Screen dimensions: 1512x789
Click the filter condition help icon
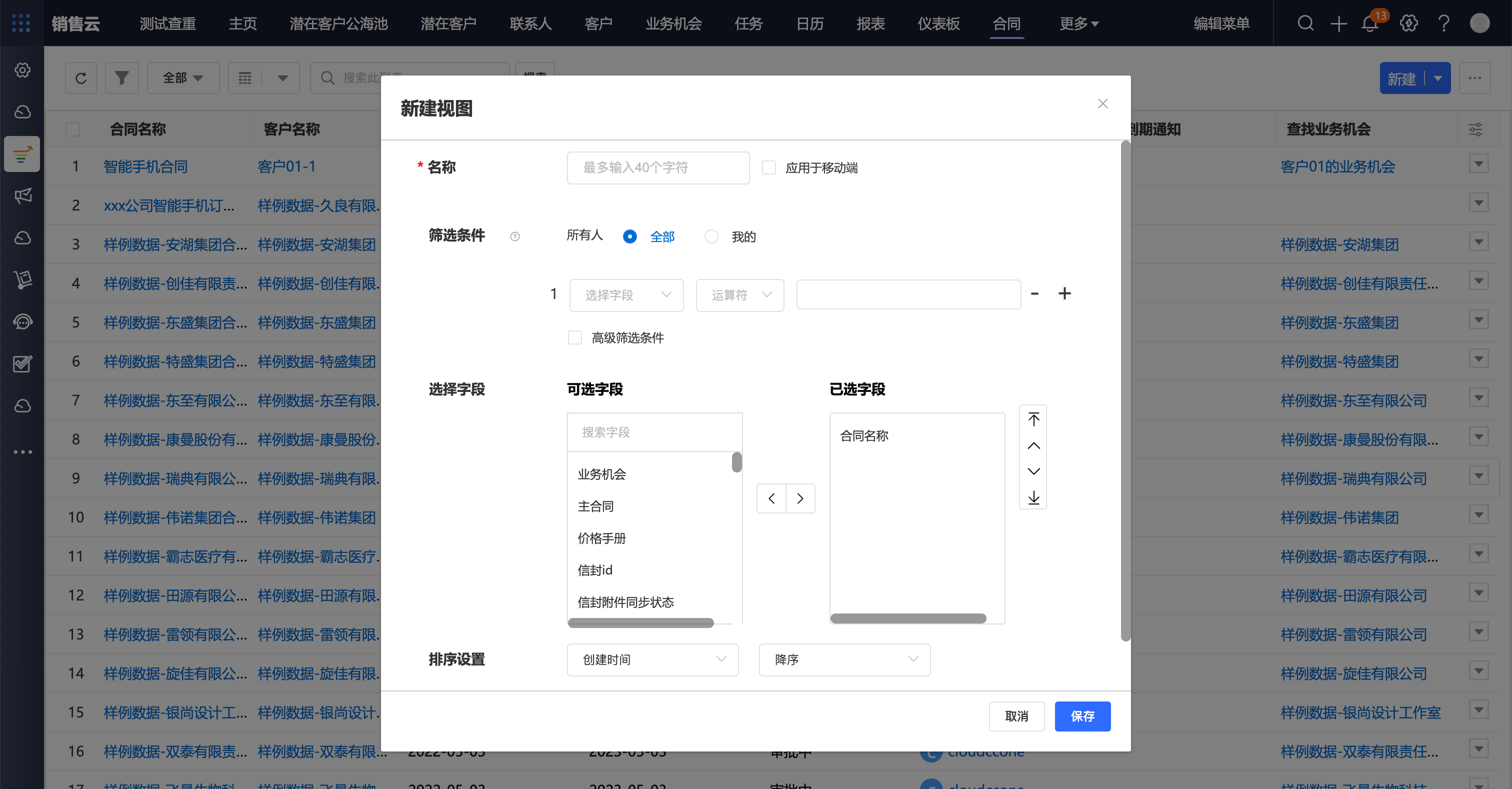[515, 236]
